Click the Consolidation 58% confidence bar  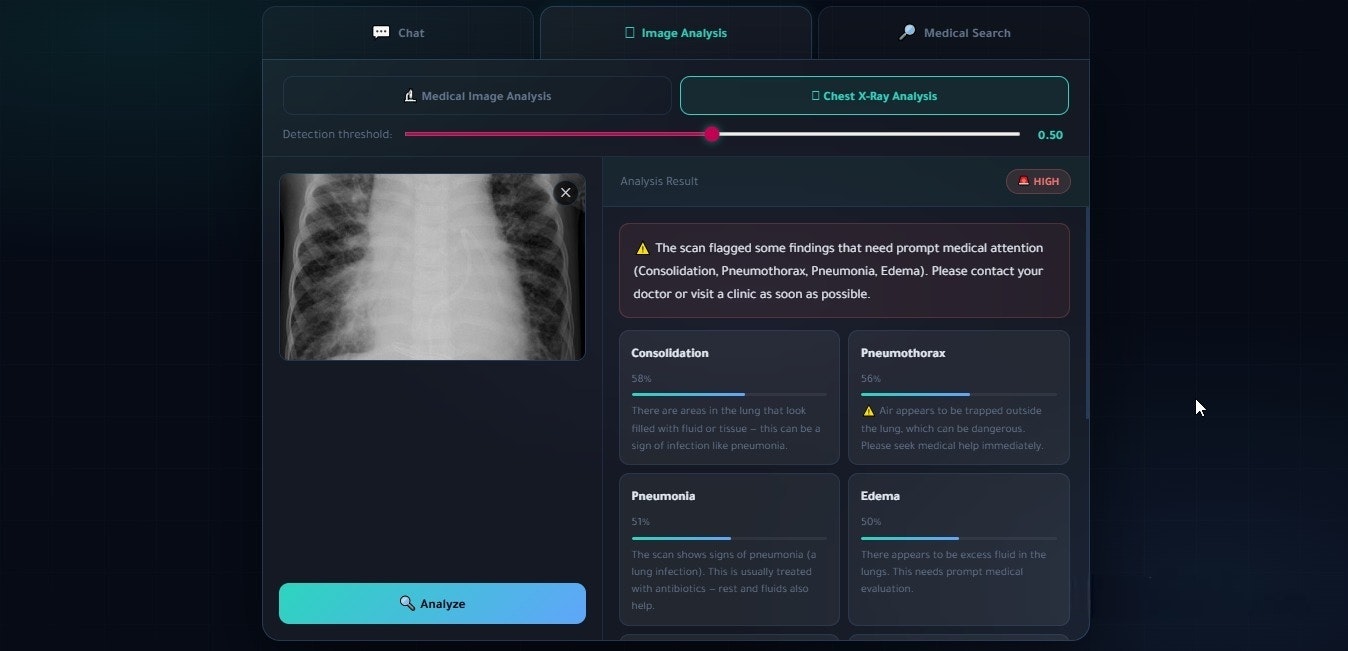click(x=729, y=395)
